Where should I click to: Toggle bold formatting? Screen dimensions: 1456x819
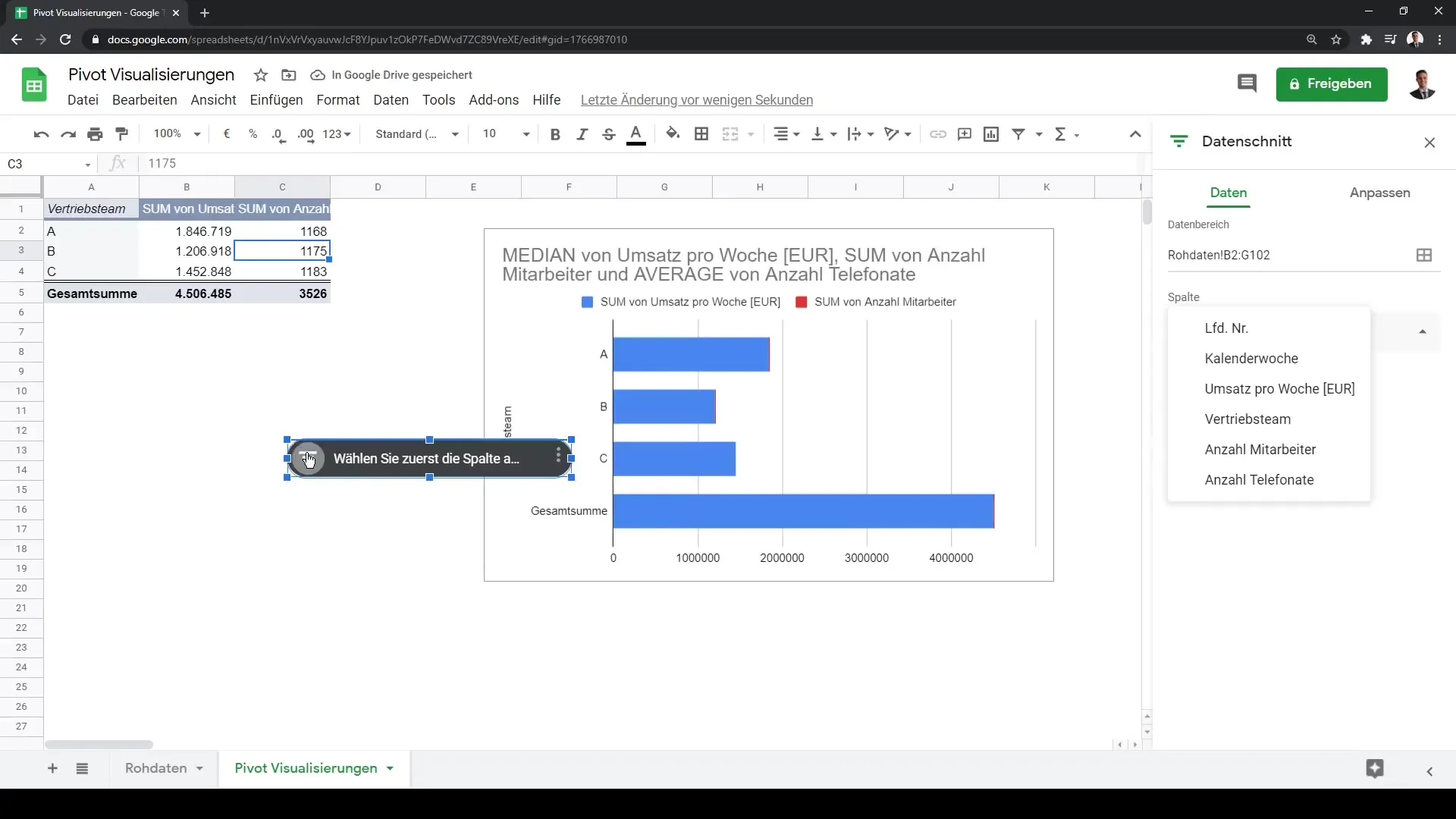click(x=555, y=134)
